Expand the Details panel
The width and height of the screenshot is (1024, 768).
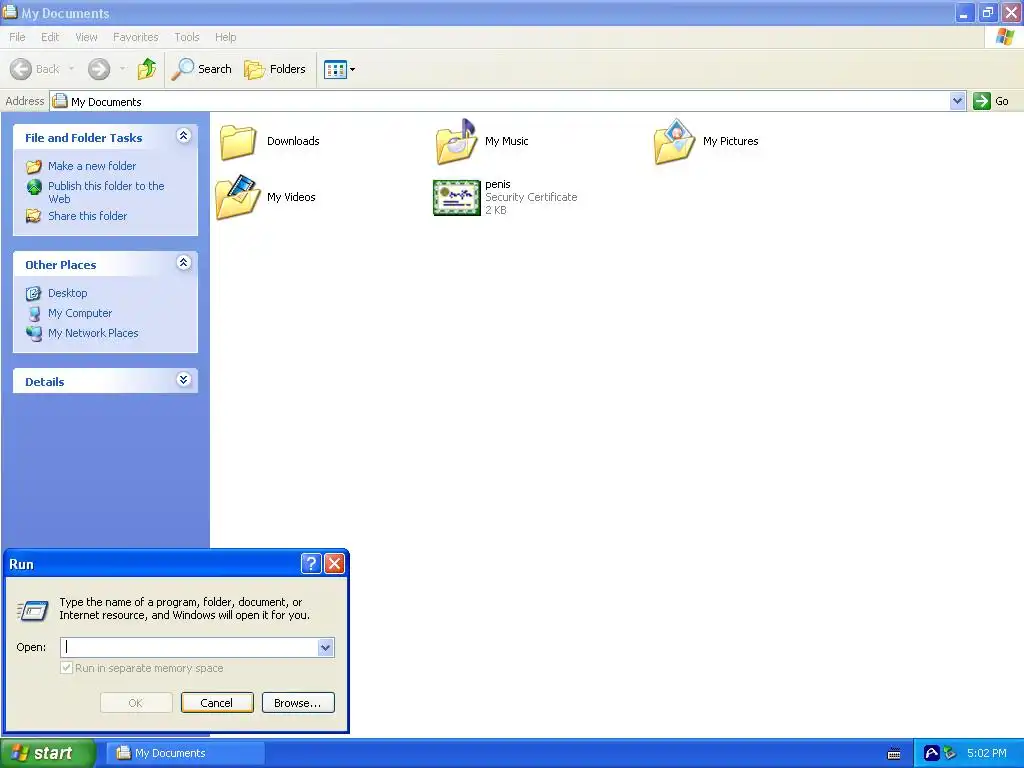click(x=184, y=379)
